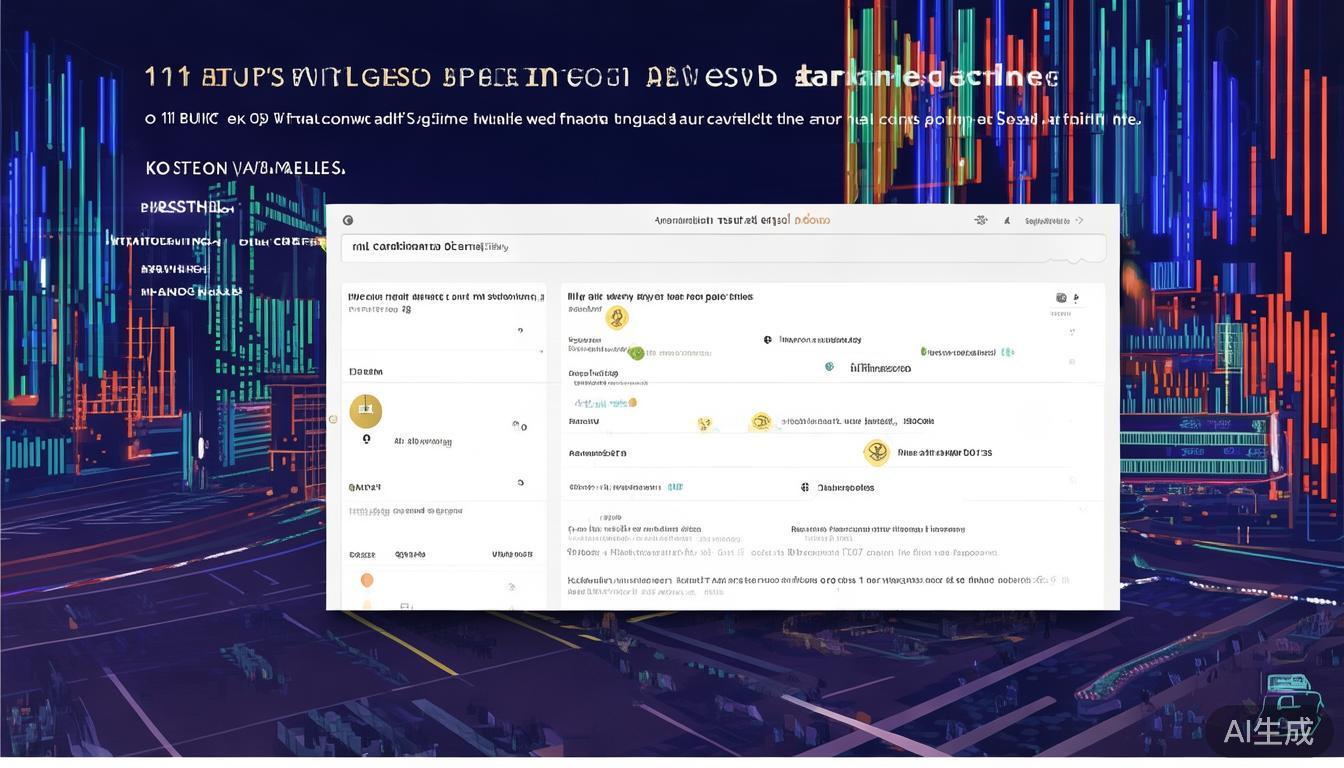
Task: Click the gray round button in window's top-left corner
Action: tap(348, 220)
